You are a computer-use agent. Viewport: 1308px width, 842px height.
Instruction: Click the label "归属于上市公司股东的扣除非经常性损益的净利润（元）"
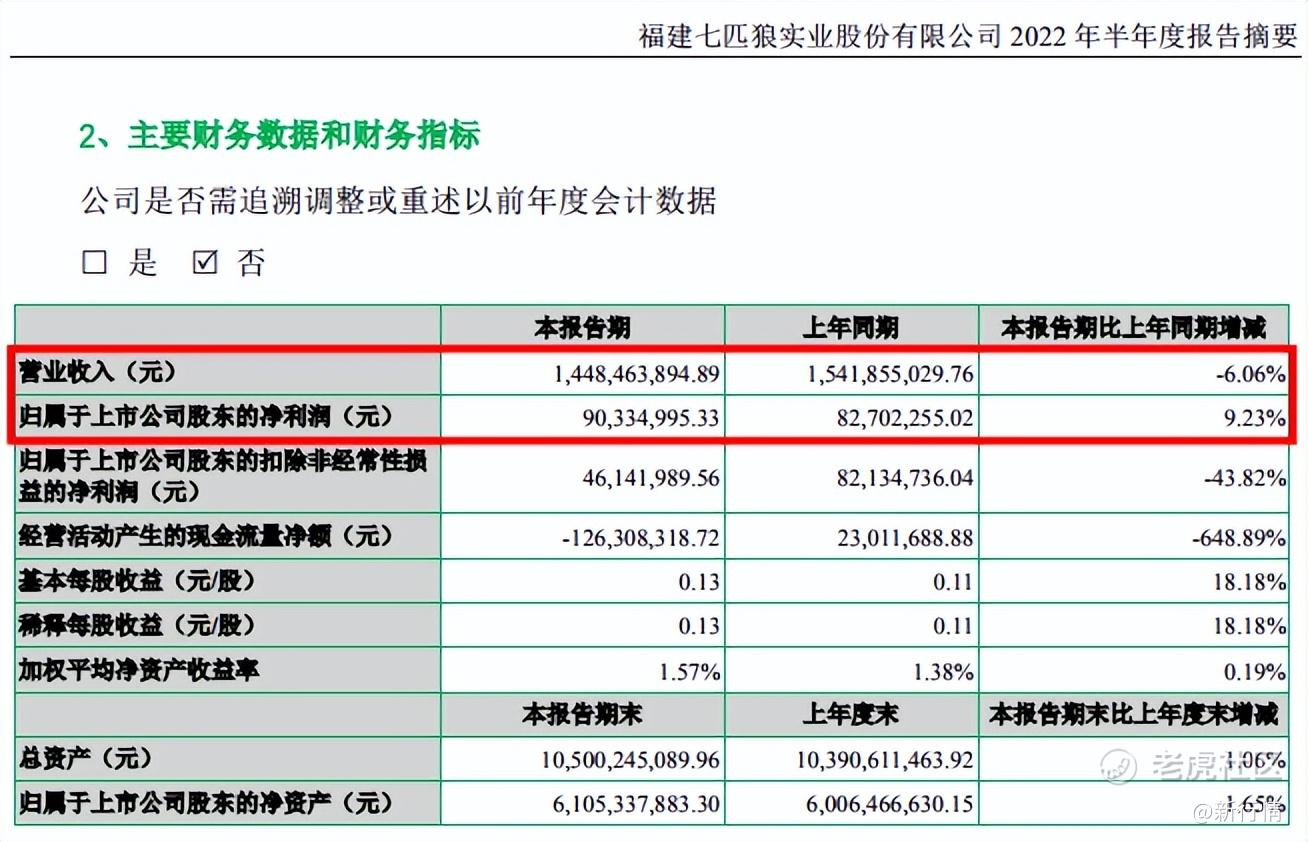pyautogui.click(x=223, y=476)
